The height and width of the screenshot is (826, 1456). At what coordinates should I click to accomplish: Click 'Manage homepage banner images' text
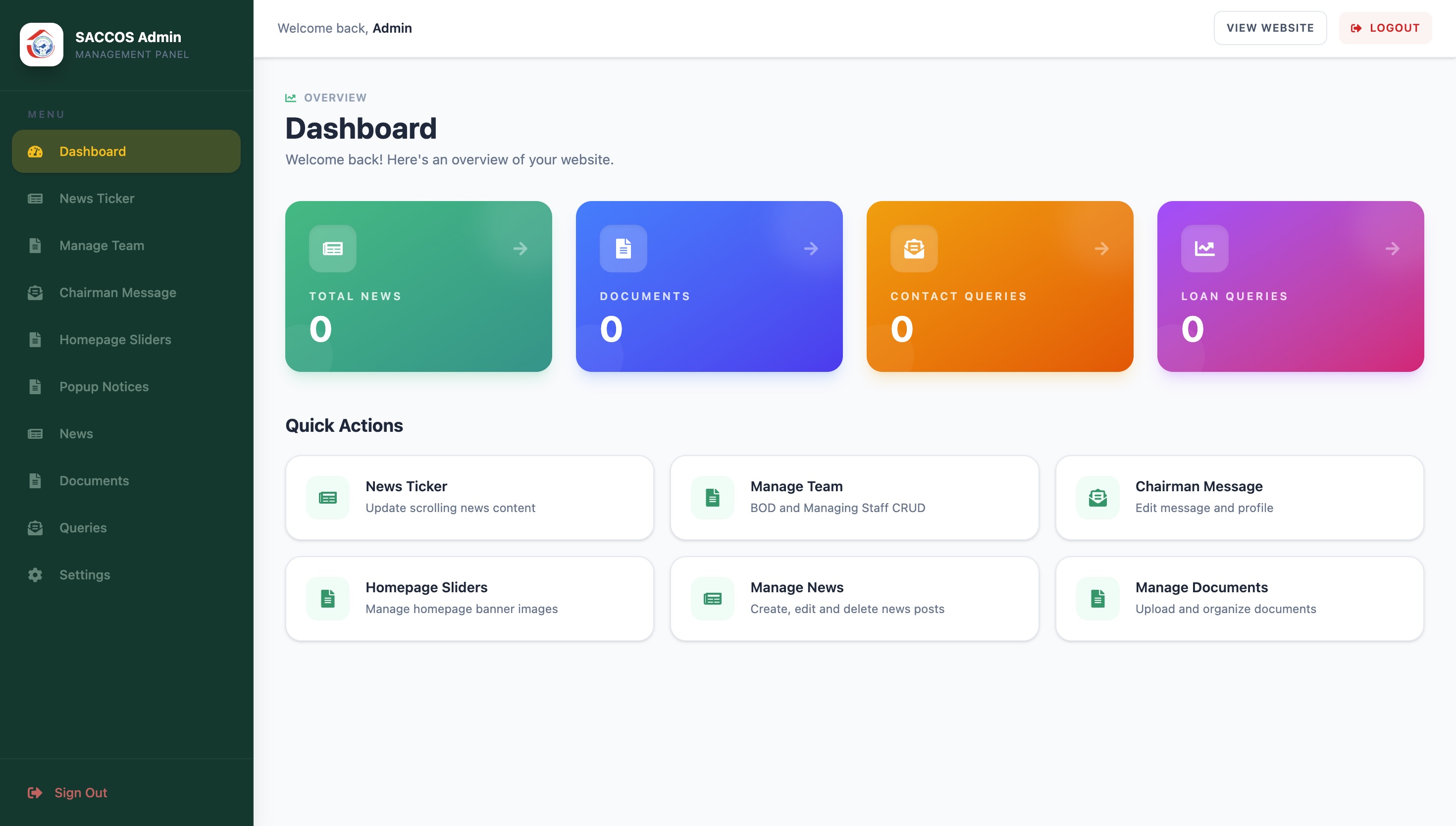point(462,609)
